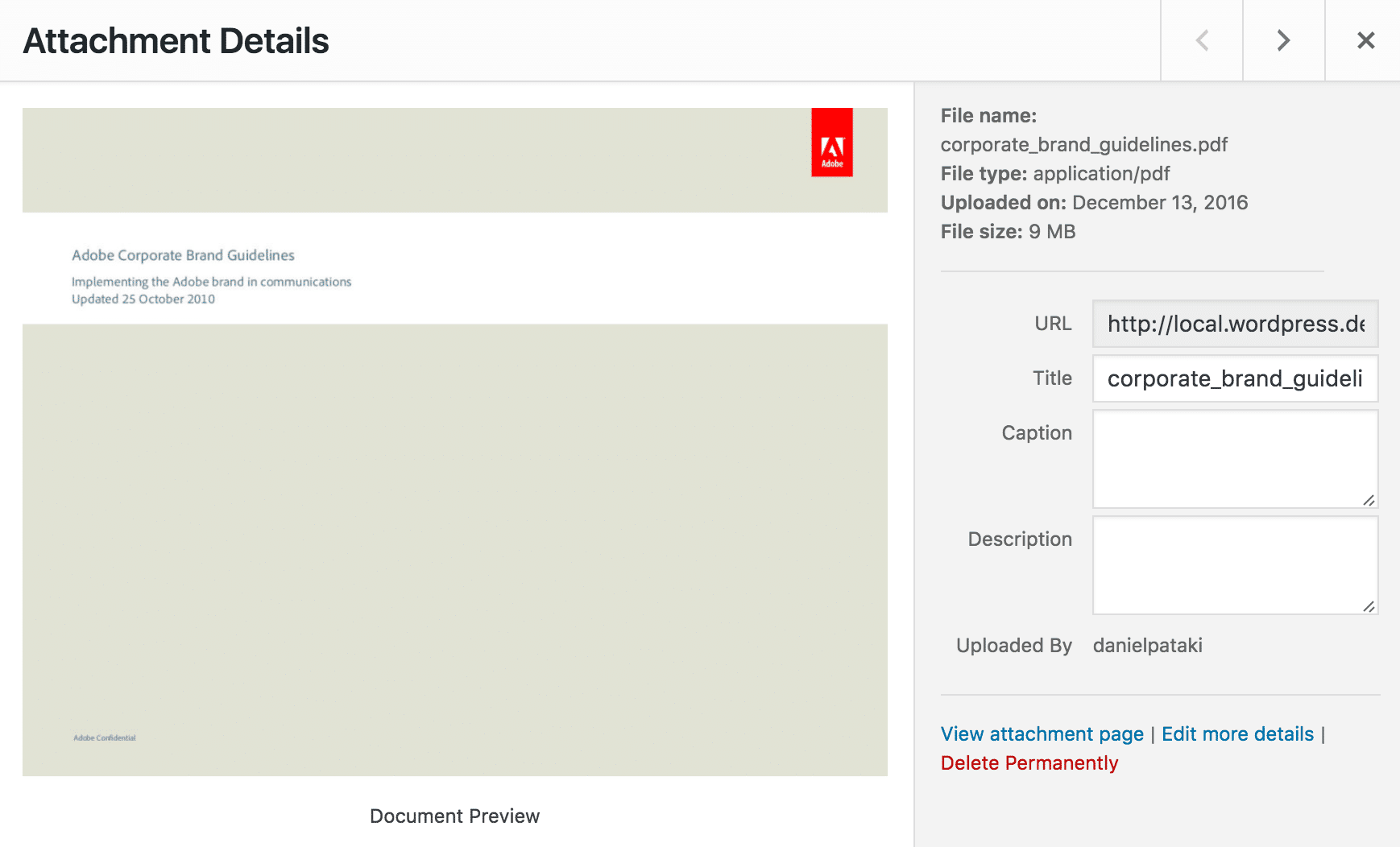Close the Attachment Details dialog

click(x=1365, y=40)
